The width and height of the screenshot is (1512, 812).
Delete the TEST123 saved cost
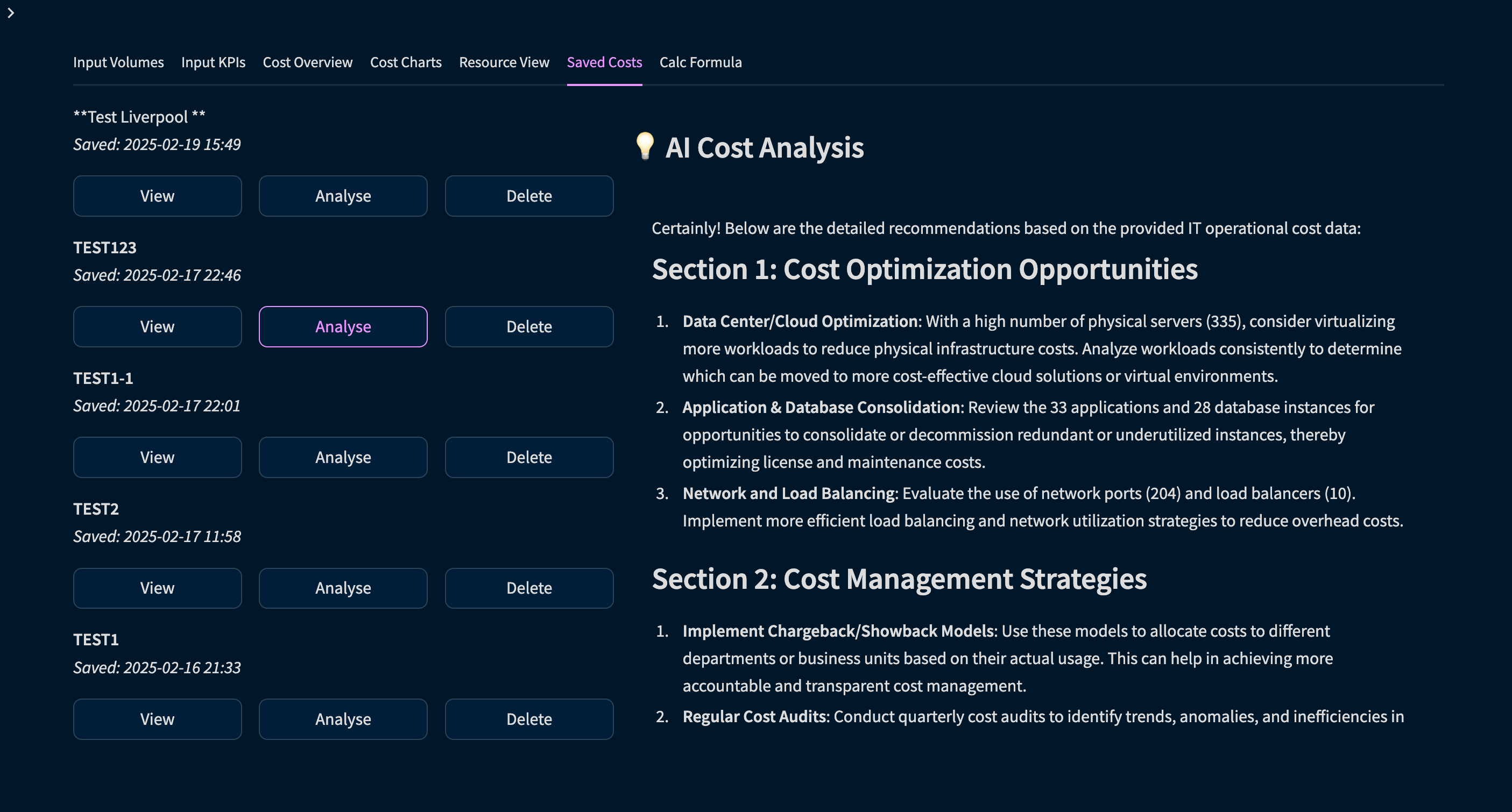tap(529, 327)
